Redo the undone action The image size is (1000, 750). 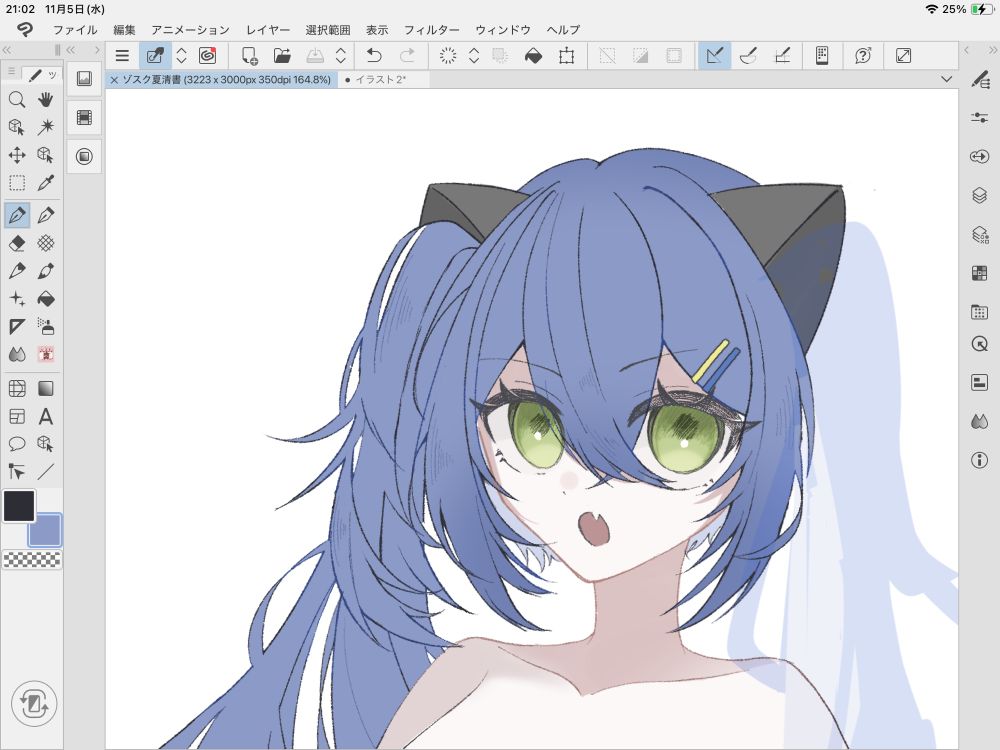(407, 56)
